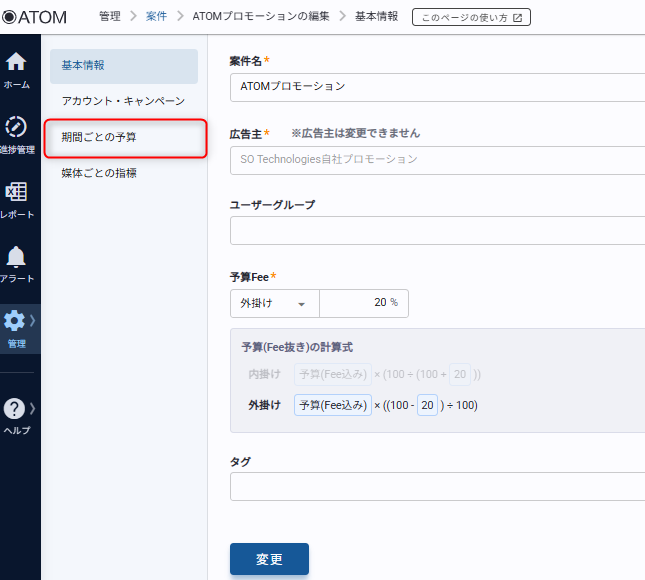This screenshot has height=580, width=645.
Task: Click external link icon in usage button
Action: tap(517, 17)
